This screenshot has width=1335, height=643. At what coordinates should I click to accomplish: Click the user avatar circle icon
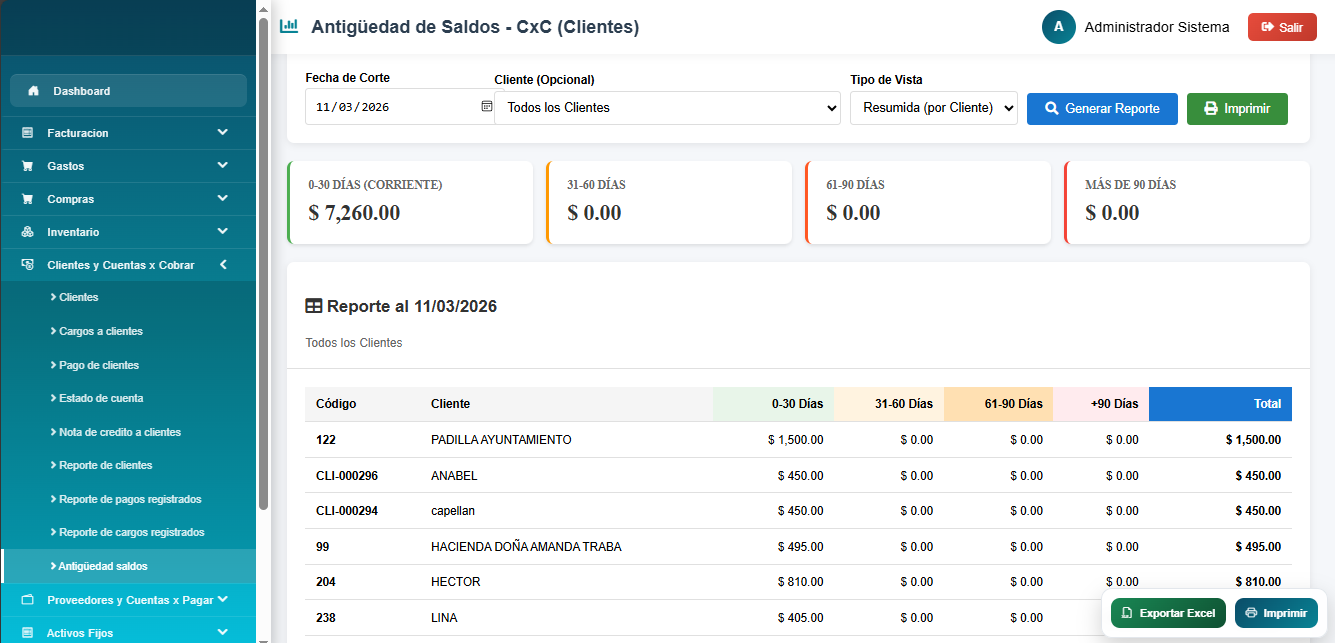(x=1058, y=27)
